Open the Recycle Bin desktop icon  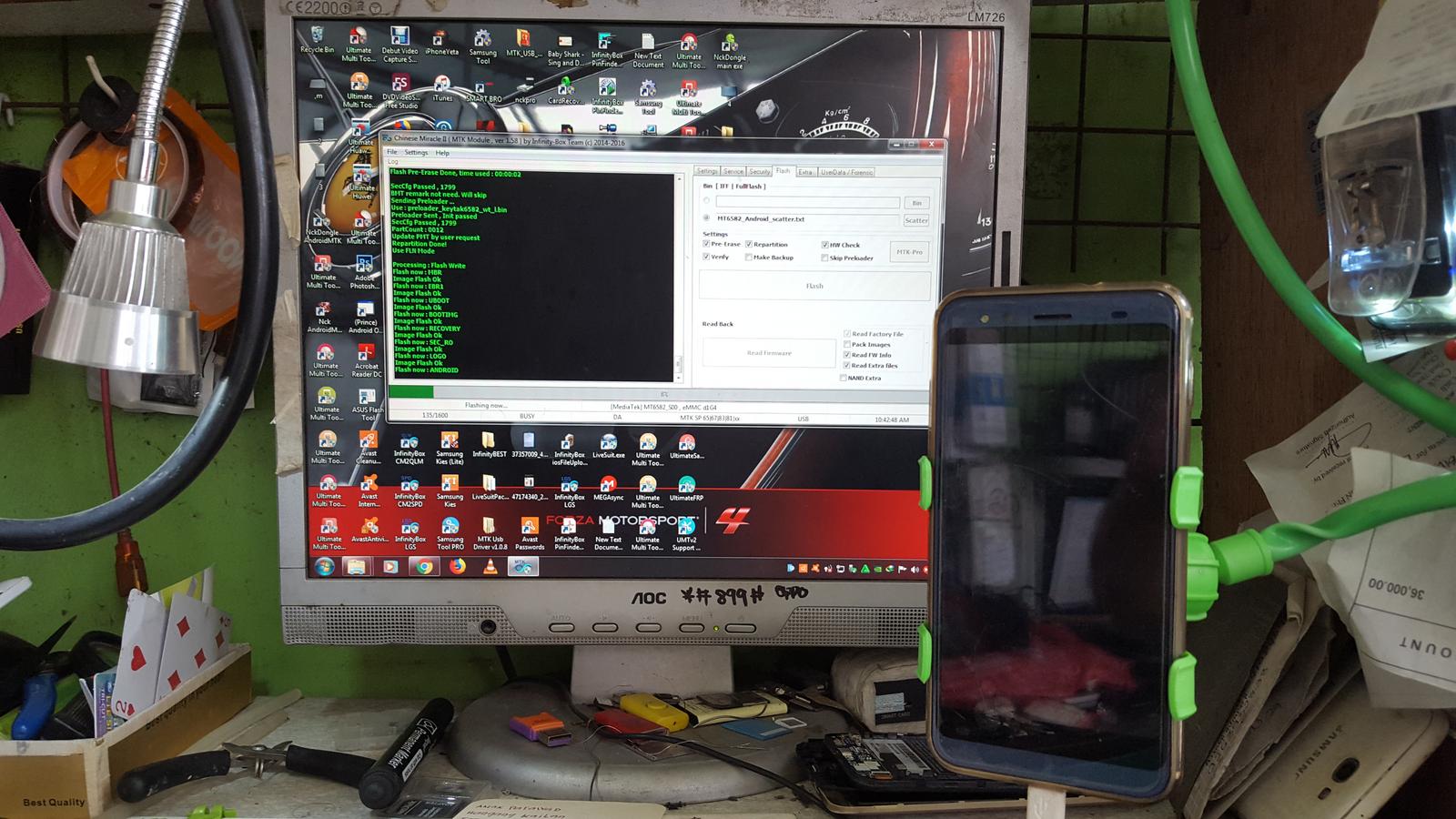pos(318,40)
